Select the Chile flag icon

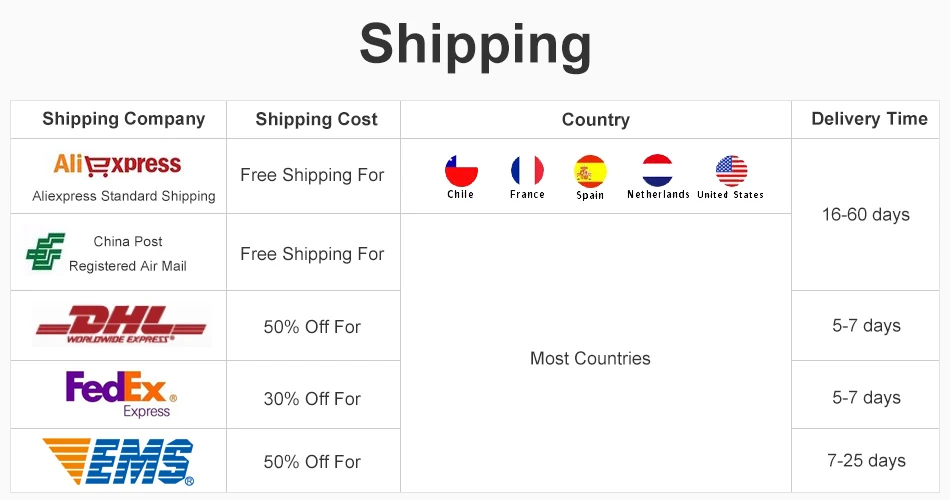click(461, 171)
